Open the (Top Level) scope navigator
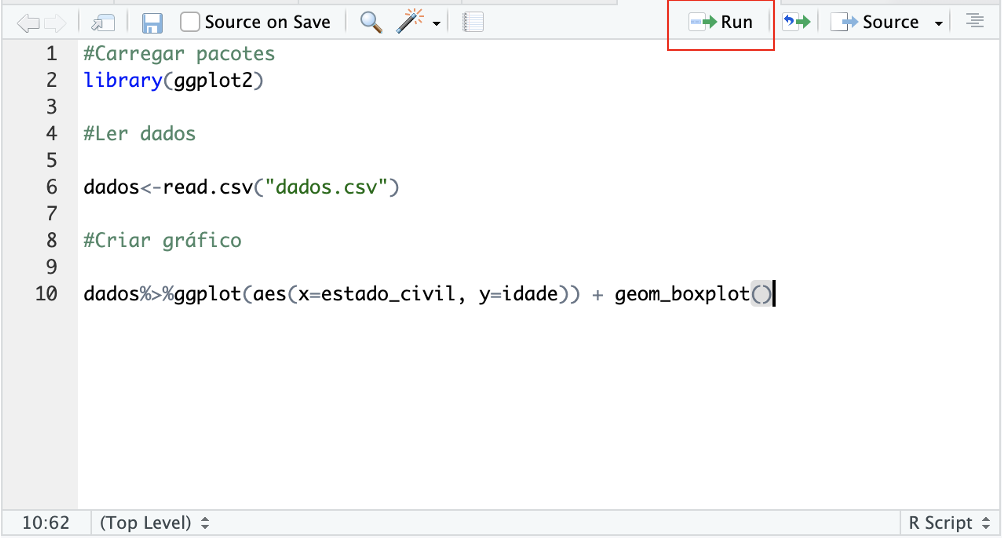Screen dimensions: 1002x538 tap(155, 522)
